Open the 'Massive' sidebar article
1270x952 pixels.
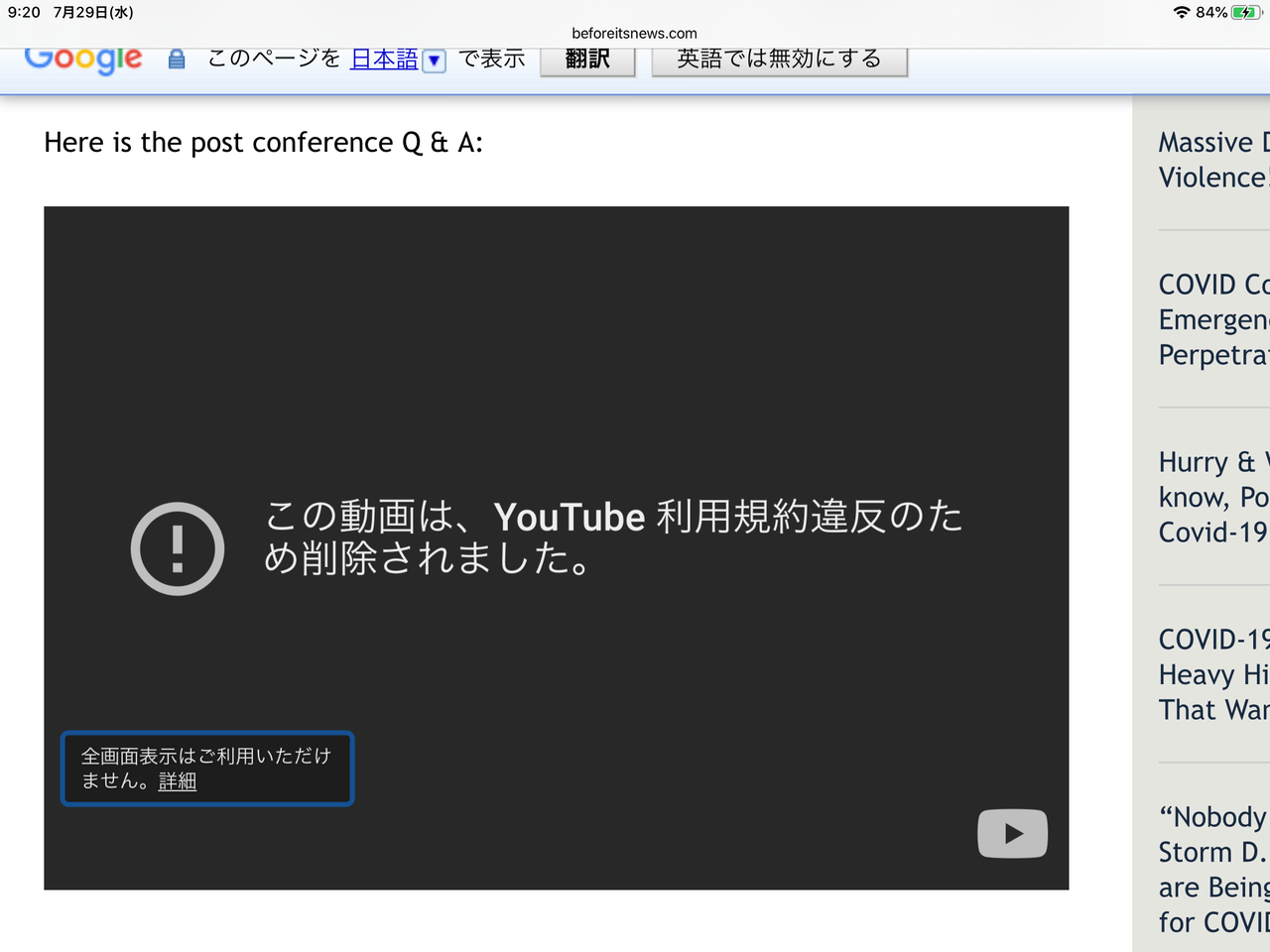pos(1214,160)
